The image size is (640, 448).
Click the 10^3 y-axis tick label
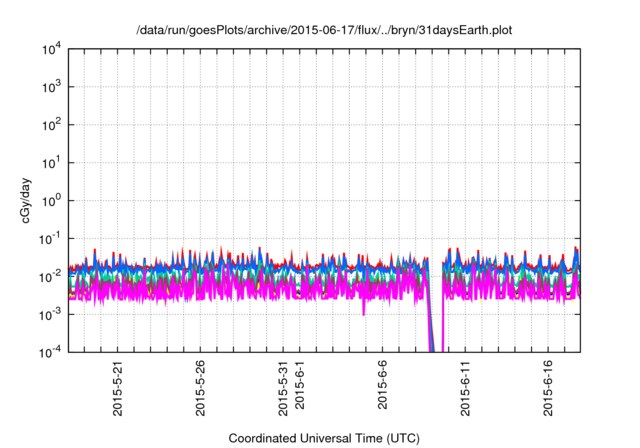point(52,87)
